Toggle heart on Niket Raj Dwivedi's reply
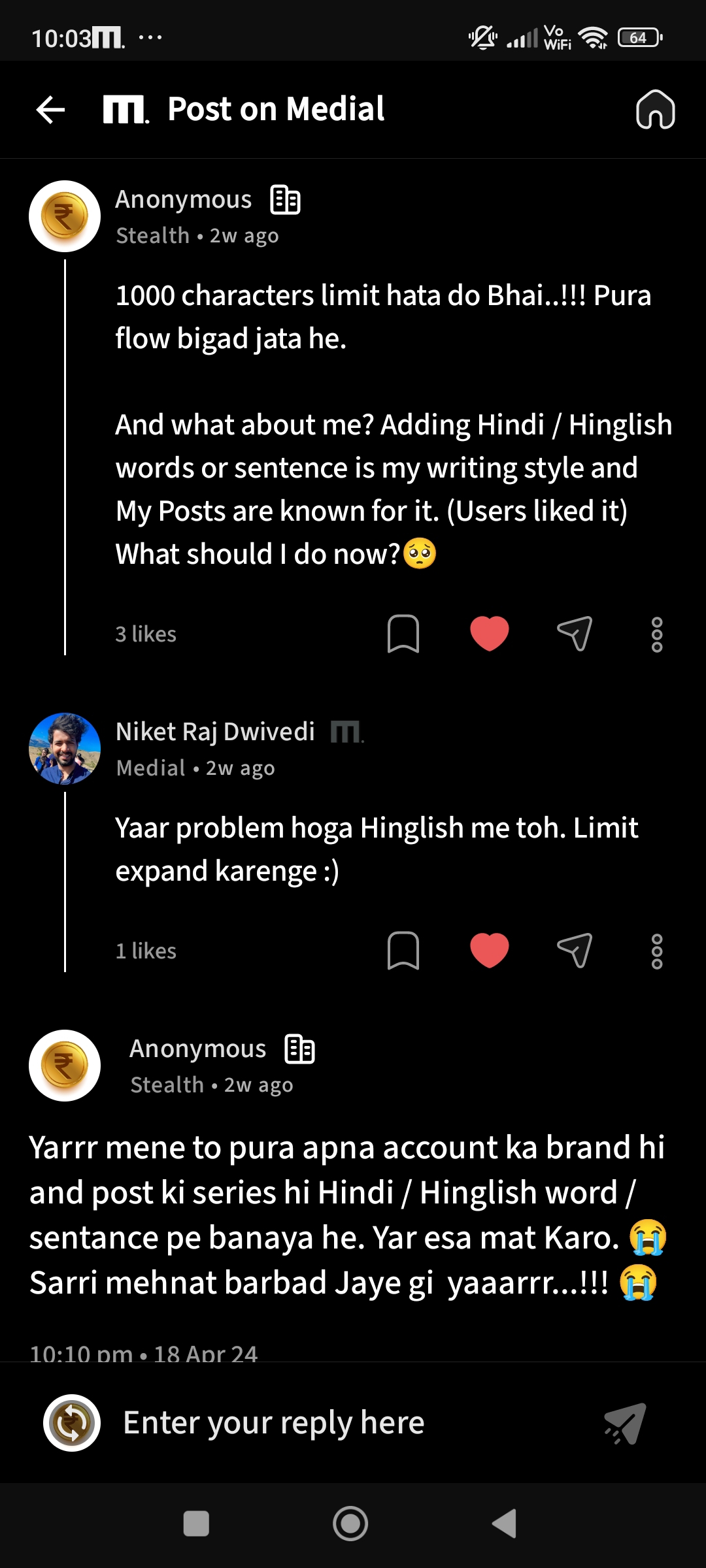Screen dimensions: 706x1568 pyautogui.click(x=489, y=951)
